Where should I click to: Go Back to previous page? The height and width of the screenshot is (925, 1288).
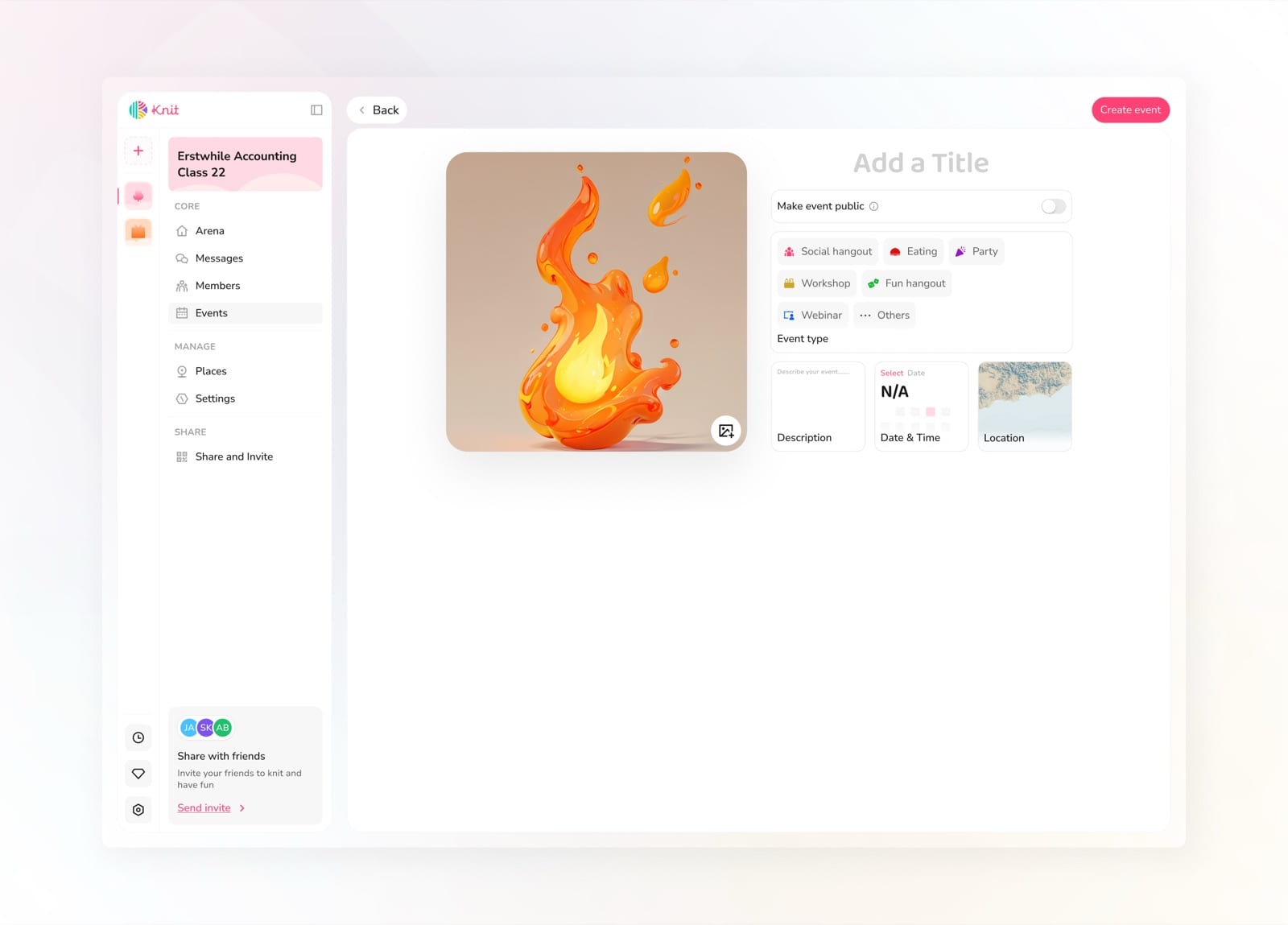point(377,110)
